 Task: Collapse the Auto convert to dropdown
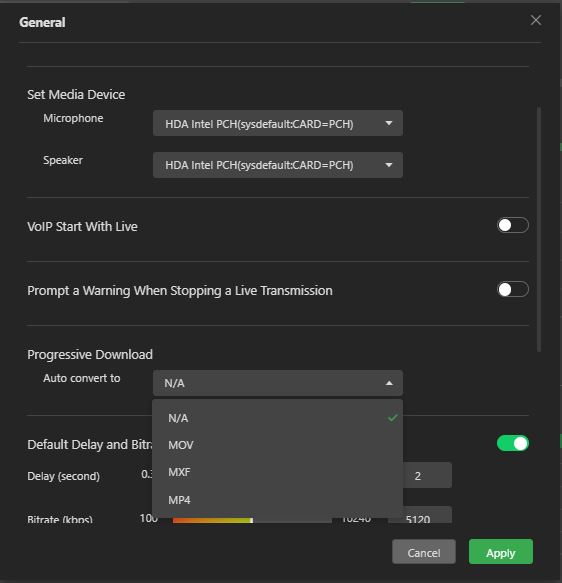278,383
